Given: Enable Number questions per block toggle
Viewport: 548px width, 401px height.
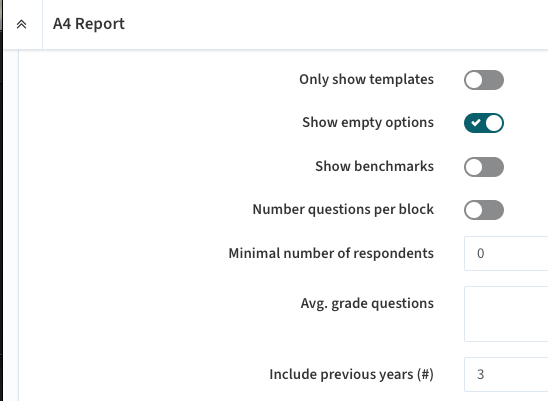Looking at the screenshot, I should pos(484,210).
